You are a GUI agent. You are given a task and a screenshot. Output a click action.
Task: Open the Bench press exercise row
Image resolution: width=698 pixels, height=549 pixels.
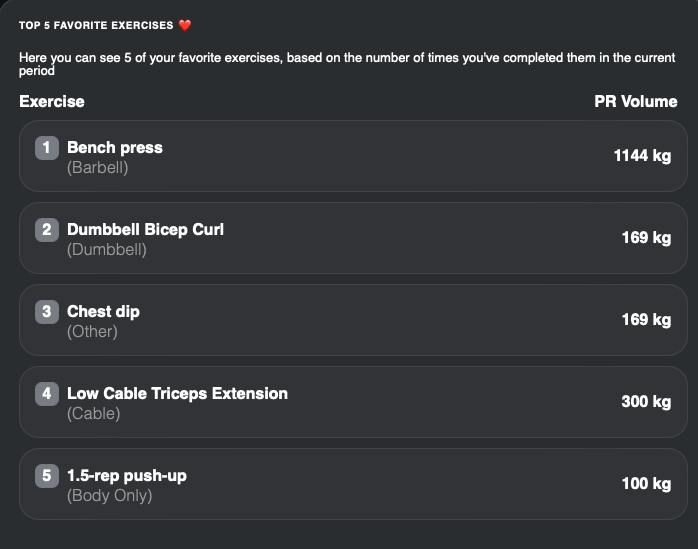[x=350, y=156]
